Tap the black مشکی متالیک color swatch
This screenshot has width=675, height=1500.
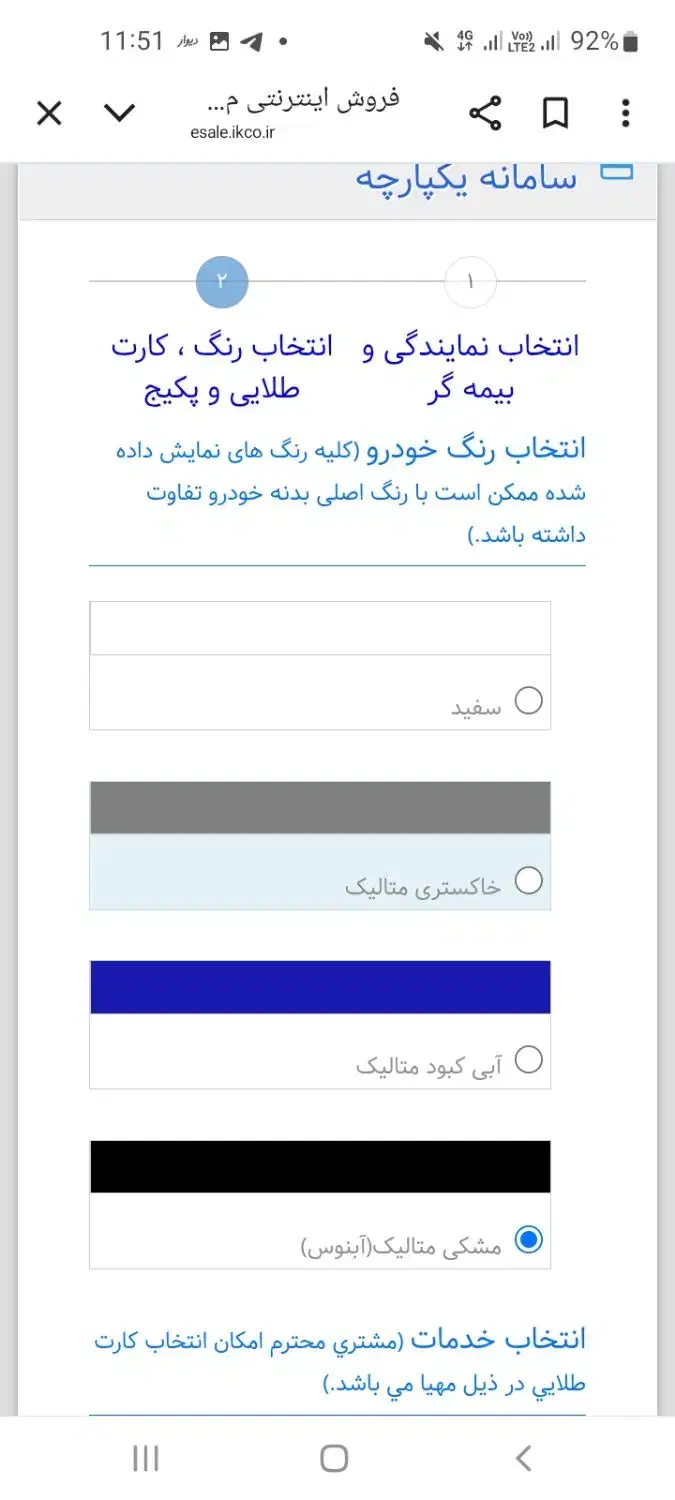coord(320,1166)
